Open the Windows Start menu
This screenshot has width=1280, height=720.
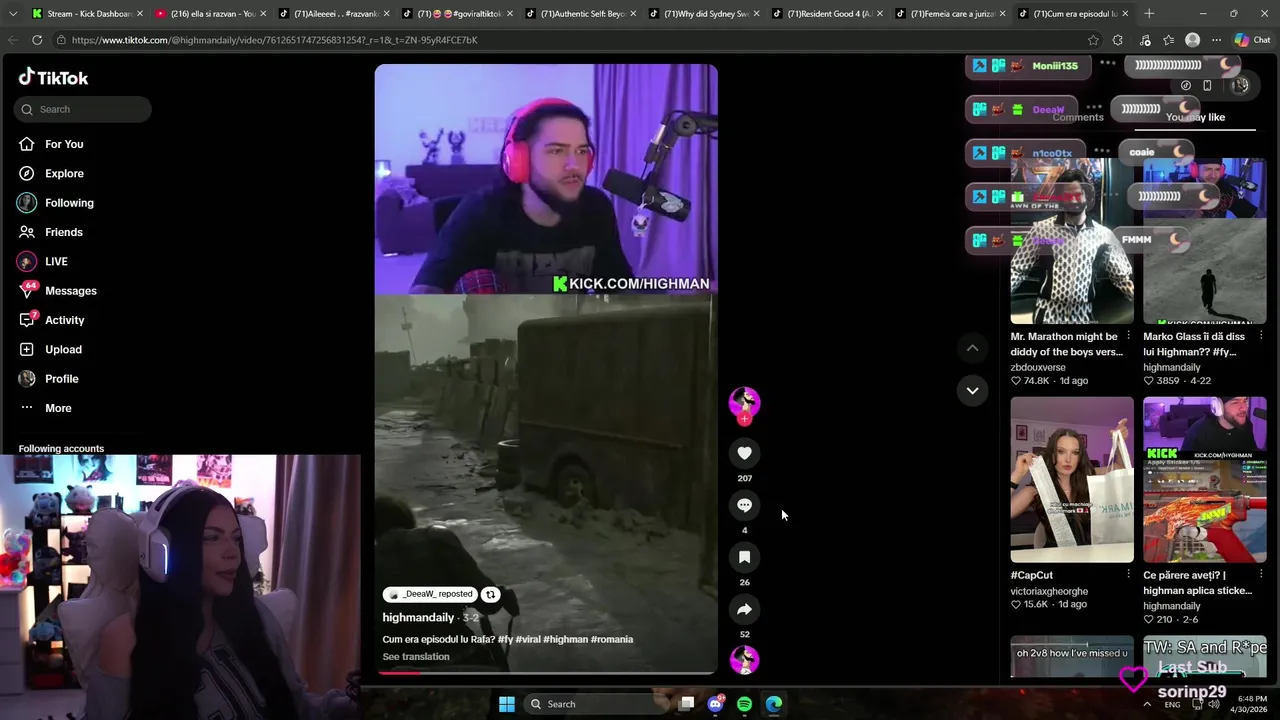[507, 704]
